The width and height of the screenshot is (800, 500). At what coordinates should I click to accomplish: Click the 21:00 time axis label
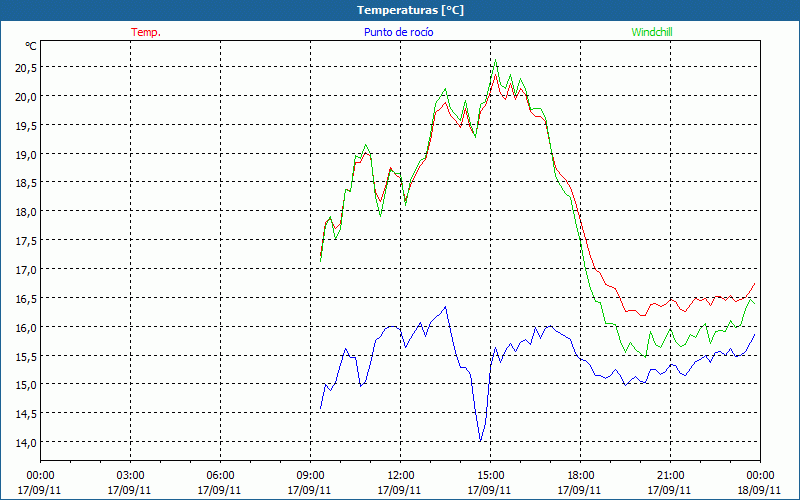[x=670, y=476]
